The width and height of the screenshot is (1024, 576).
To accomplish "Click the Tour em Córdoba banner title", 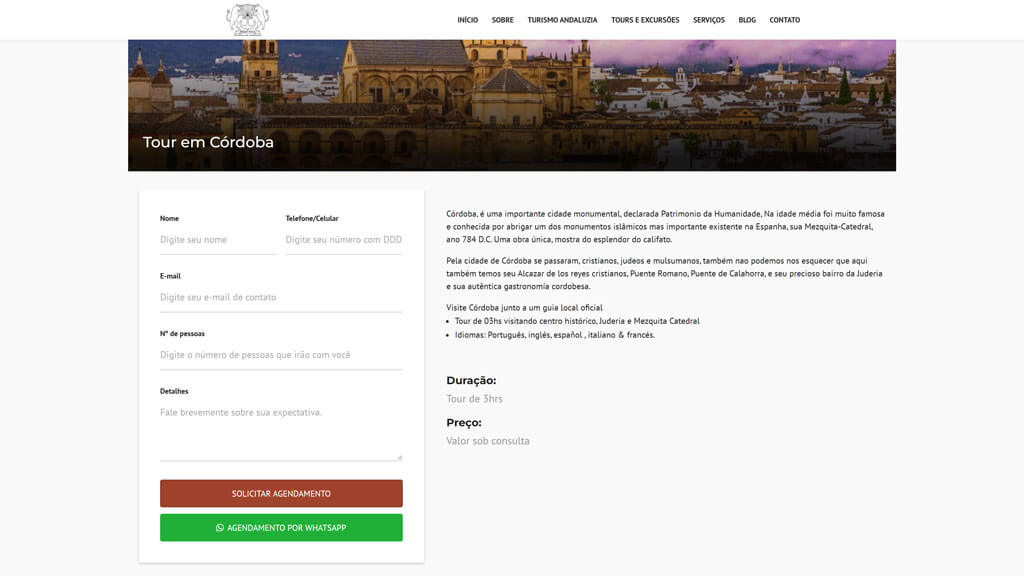I will click(x=208, y=142).
